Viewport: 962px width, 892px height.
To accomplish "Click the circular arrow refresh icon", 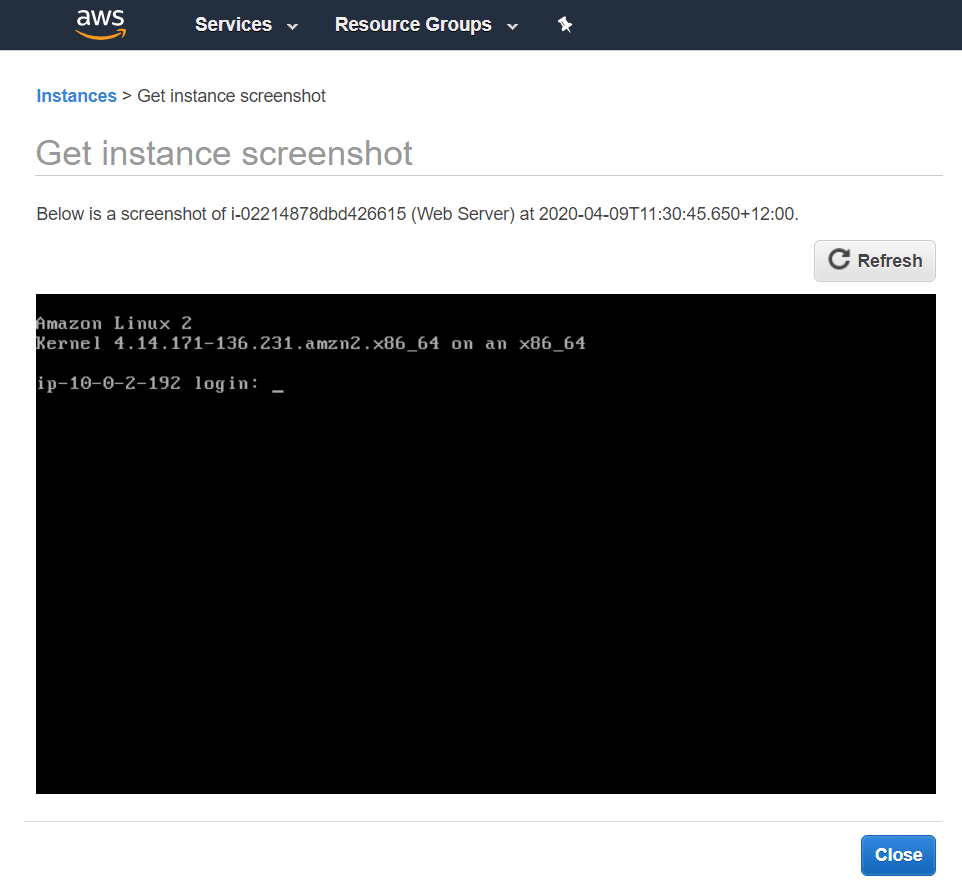I will point(839,260).
